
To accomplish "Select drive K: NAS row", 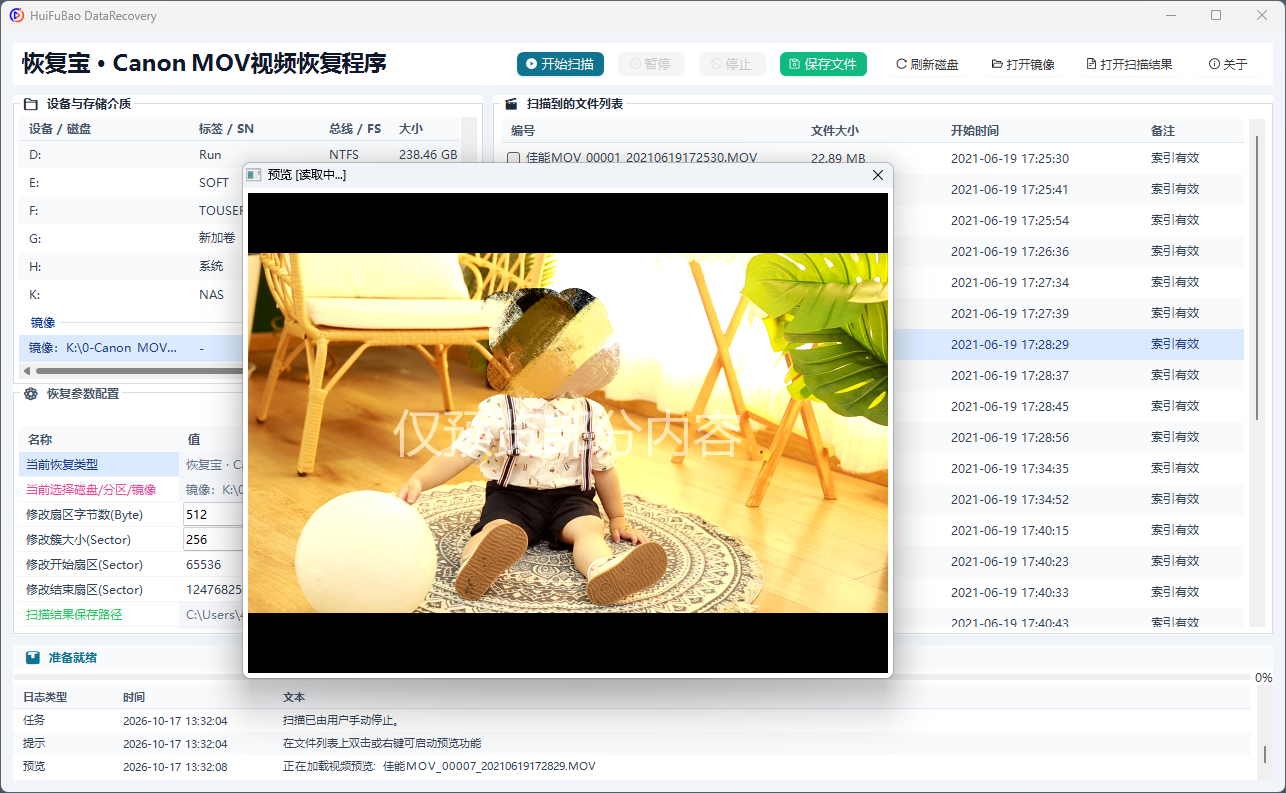I will pos(131,295).
